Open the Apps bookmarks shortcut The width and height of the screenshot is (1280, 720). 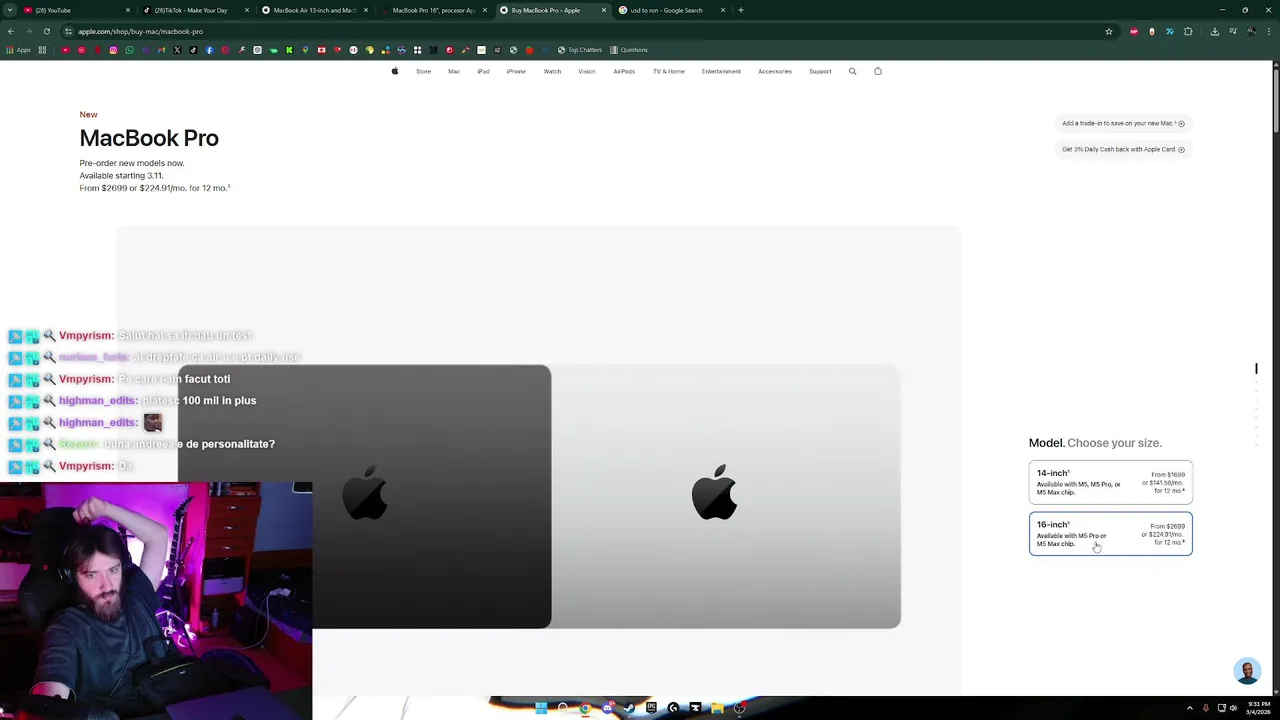click(x=19, y=50)
